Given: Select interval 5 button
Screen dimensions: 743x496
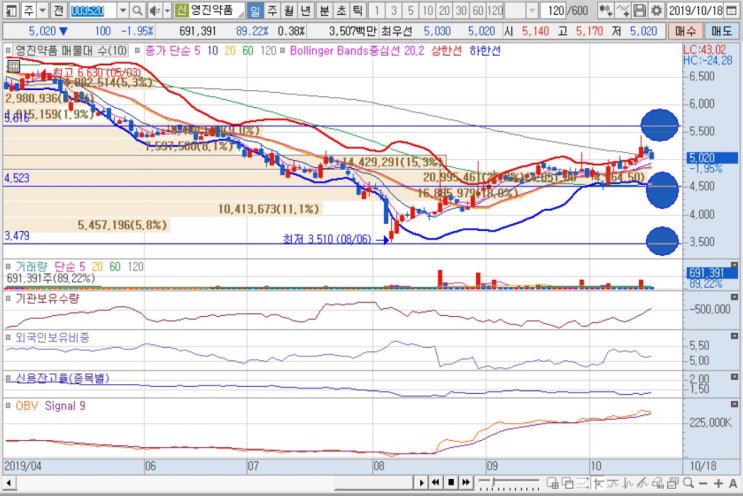Looking at the screenshot, I should 410,10.
